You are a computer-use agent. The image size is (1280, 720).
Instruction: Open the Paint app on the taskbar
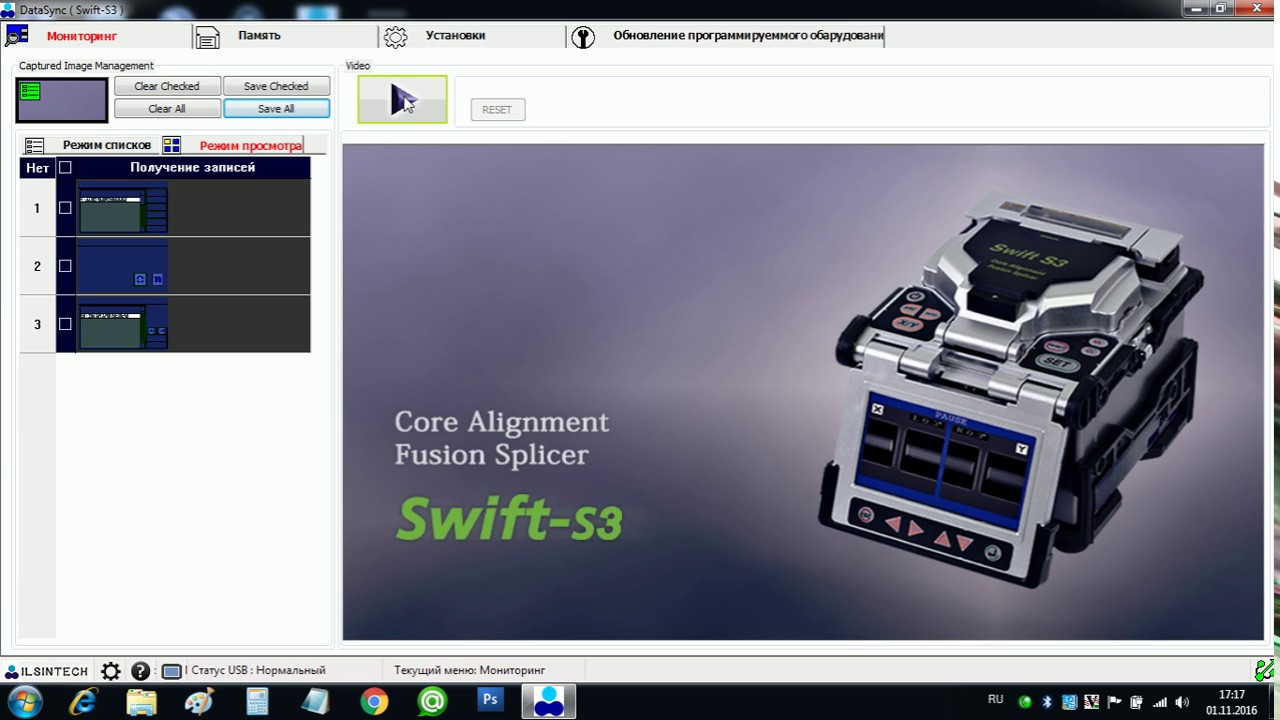(200, 702)
